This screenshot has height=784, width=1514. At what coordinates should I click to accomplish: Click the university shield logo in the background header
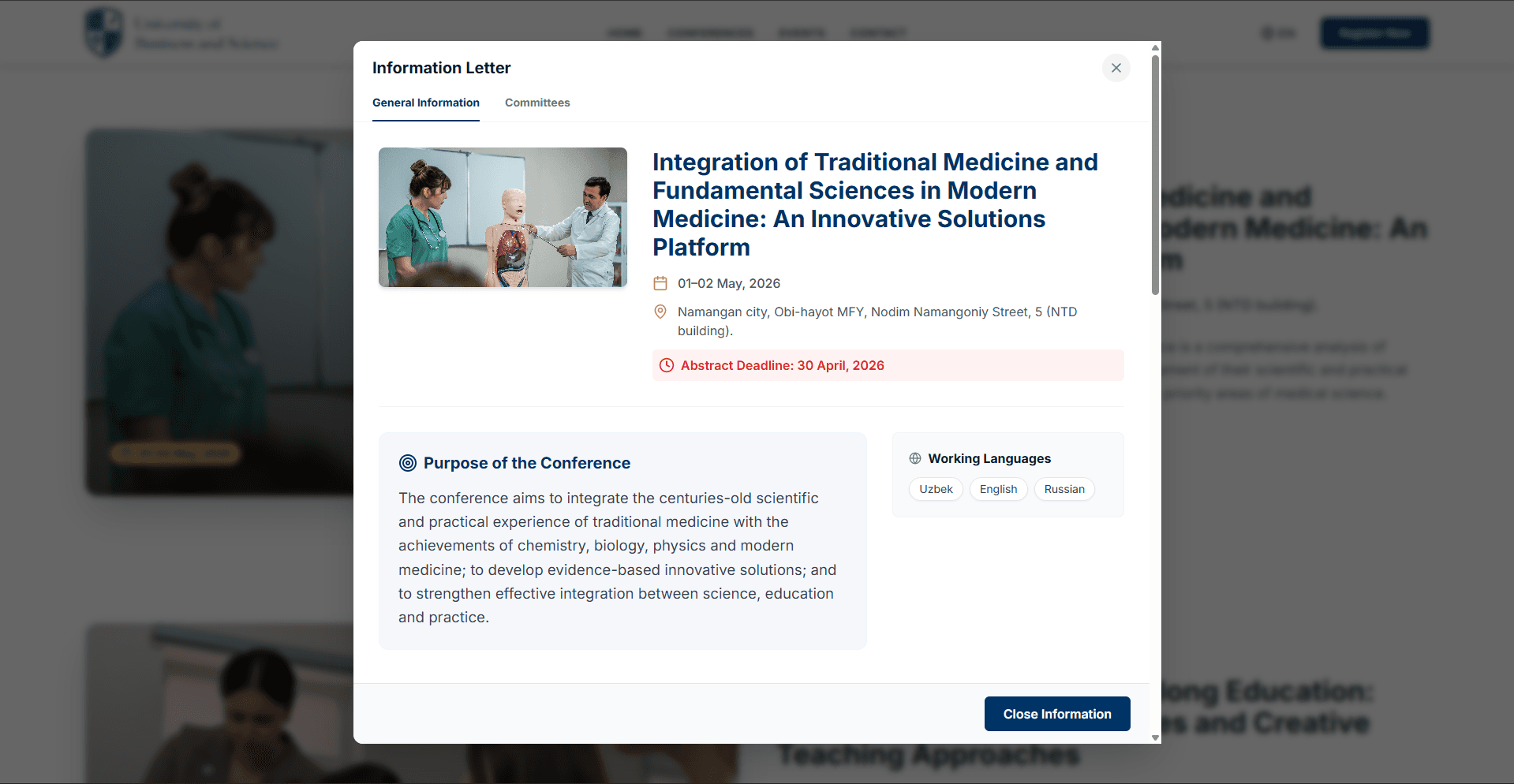click(104, 32)
